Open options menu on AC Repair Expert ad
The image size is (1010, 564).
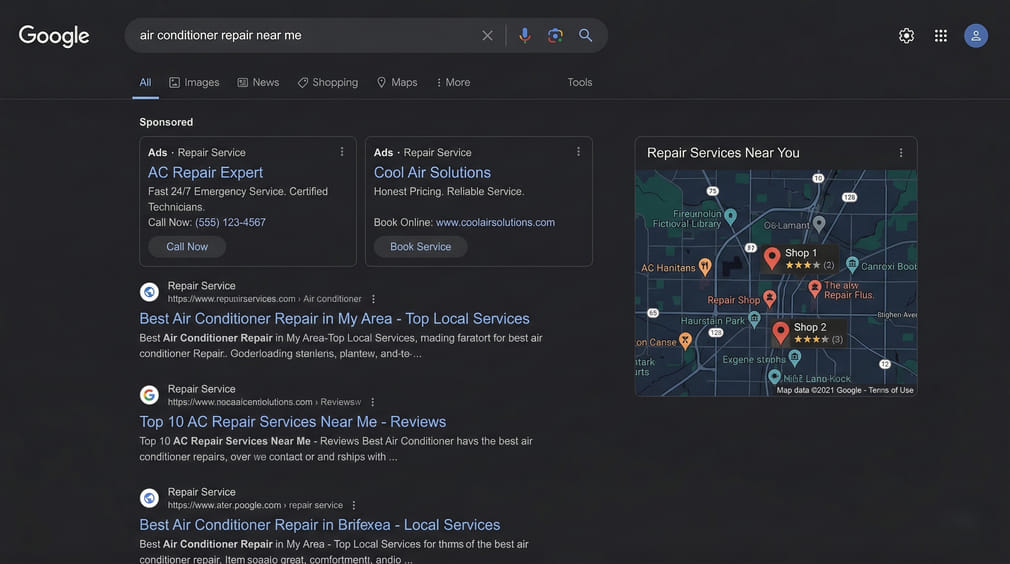[x=342, y=152]
